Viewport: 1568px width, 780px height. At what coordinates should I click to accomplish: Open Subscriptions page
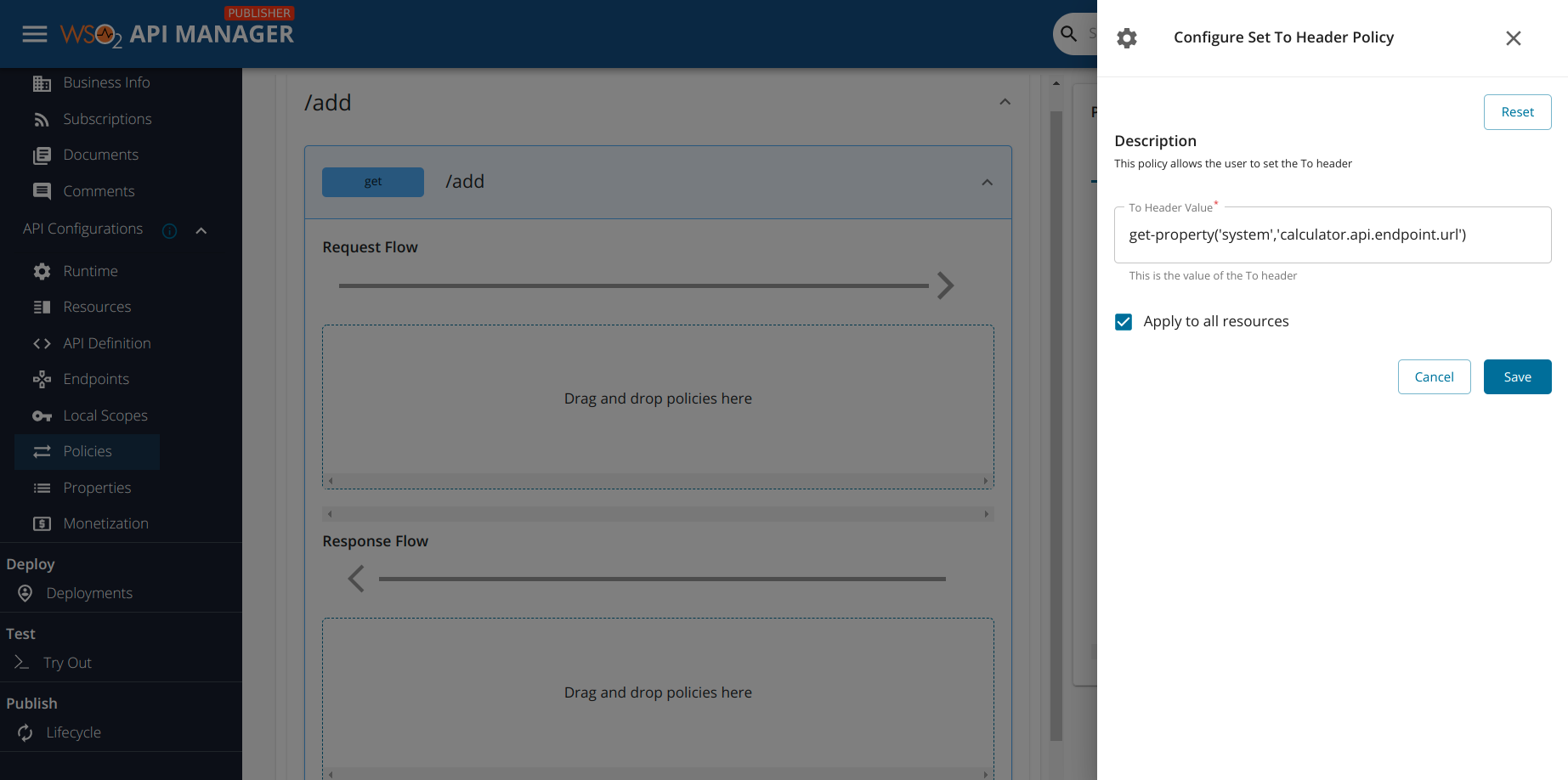[107, 120]
